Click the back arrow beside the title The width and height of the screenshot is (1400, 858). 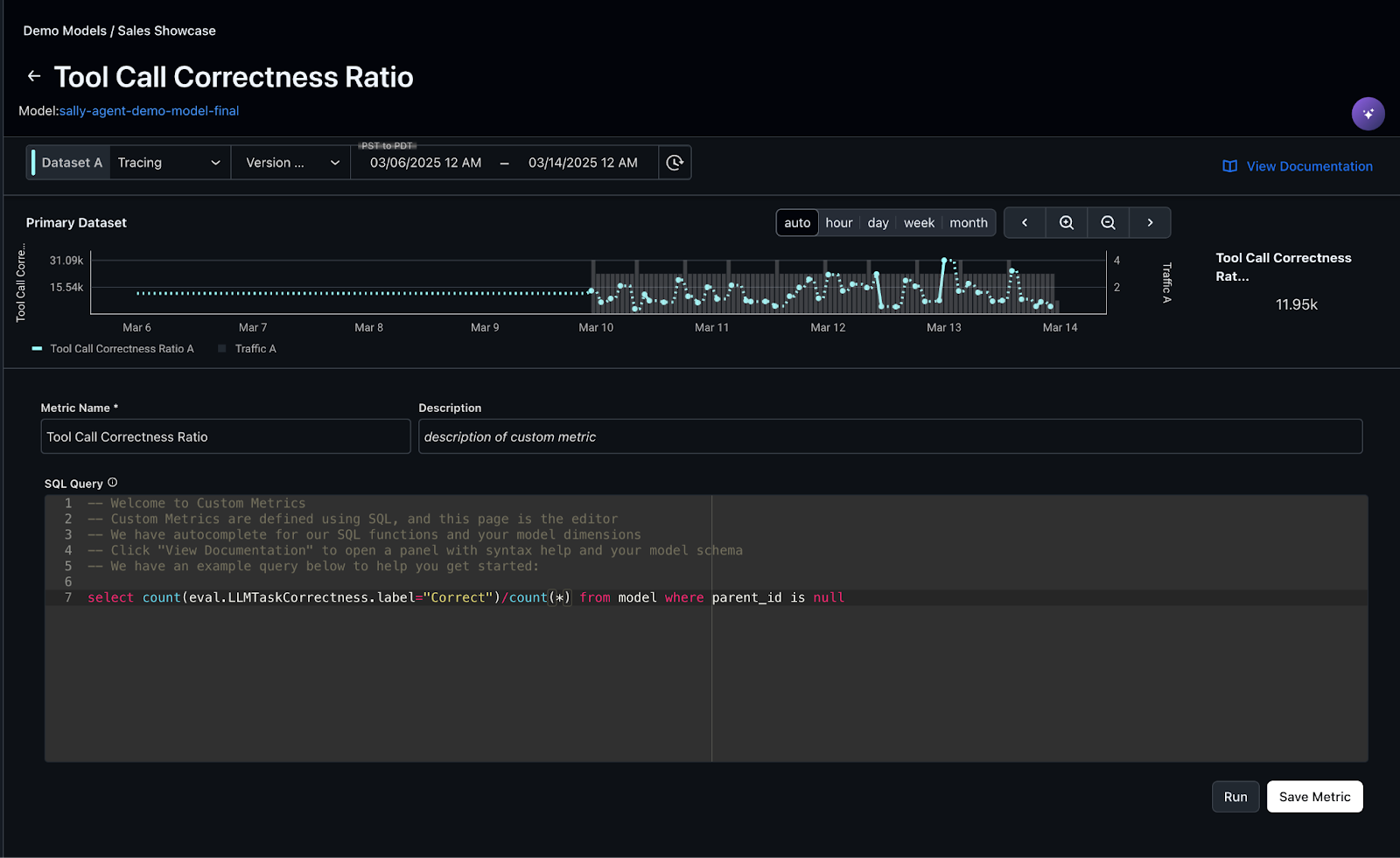(x=34, y=77)
